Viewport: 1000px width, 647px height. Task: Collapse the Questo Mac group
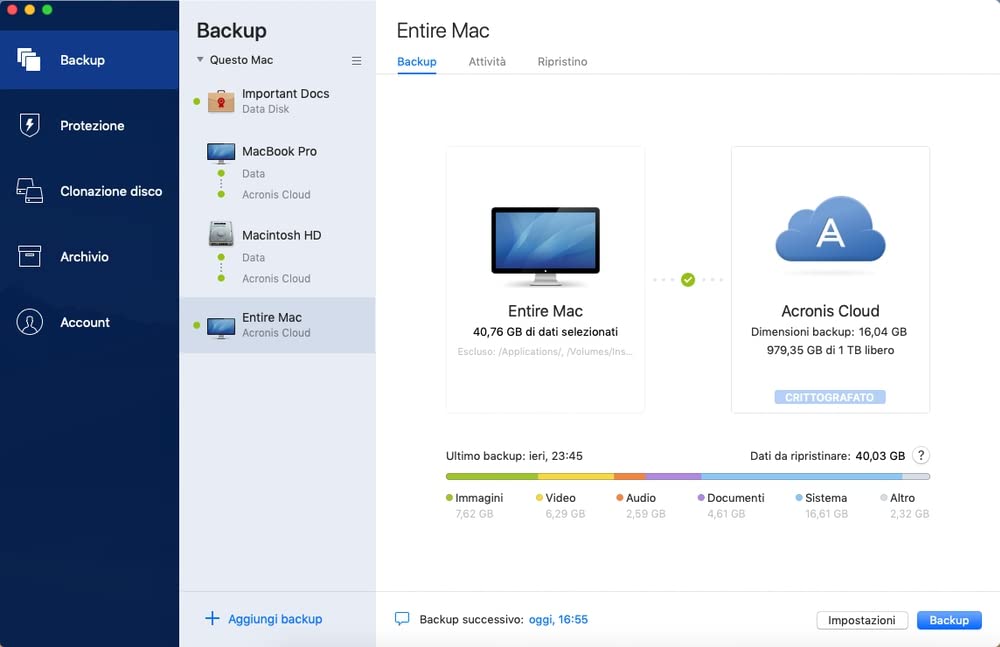point(200,59)
